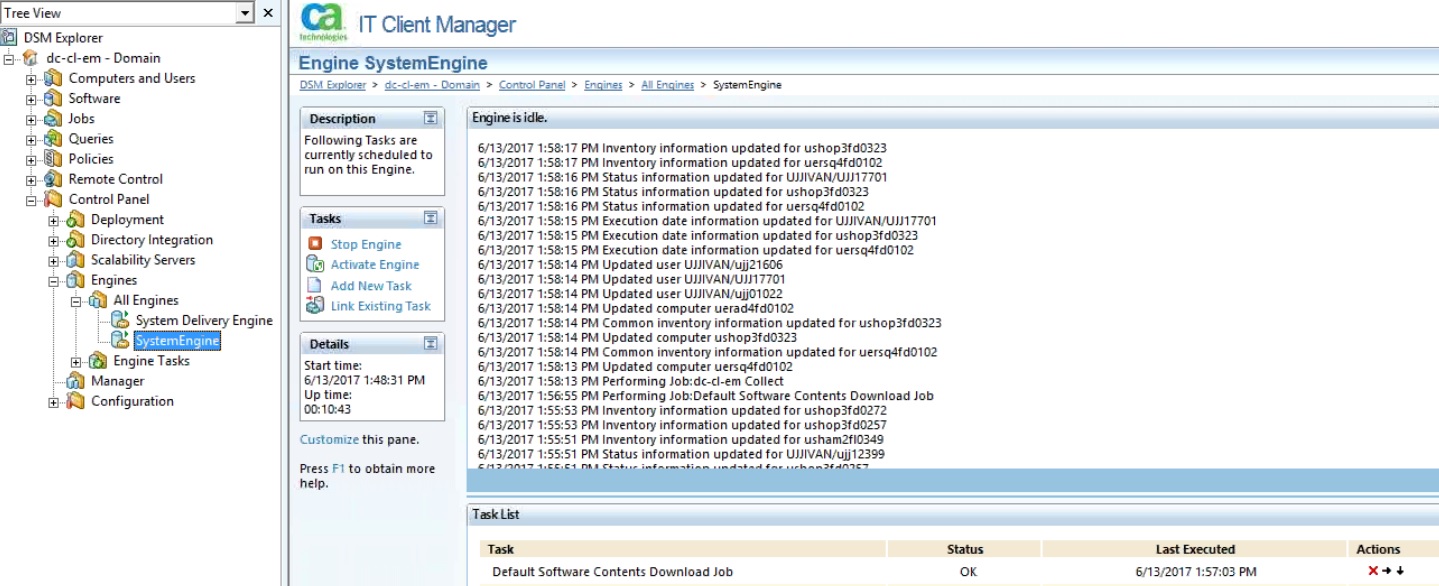Expand the Computers and Users node

coord(31,79)
